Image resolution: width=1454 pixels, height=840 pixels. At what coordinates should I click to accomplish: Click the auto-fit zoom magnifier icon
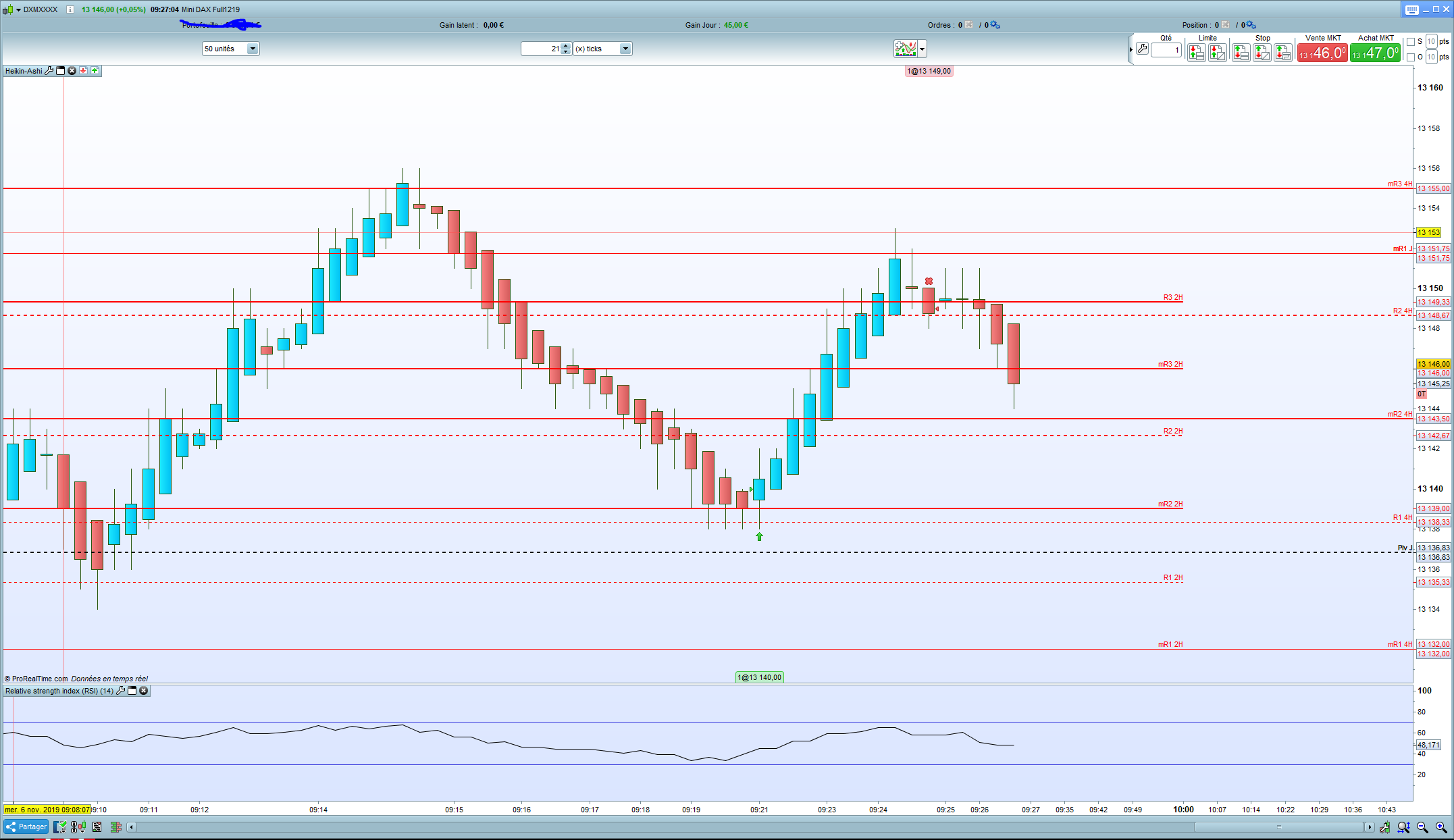(x=1403, y=827)
